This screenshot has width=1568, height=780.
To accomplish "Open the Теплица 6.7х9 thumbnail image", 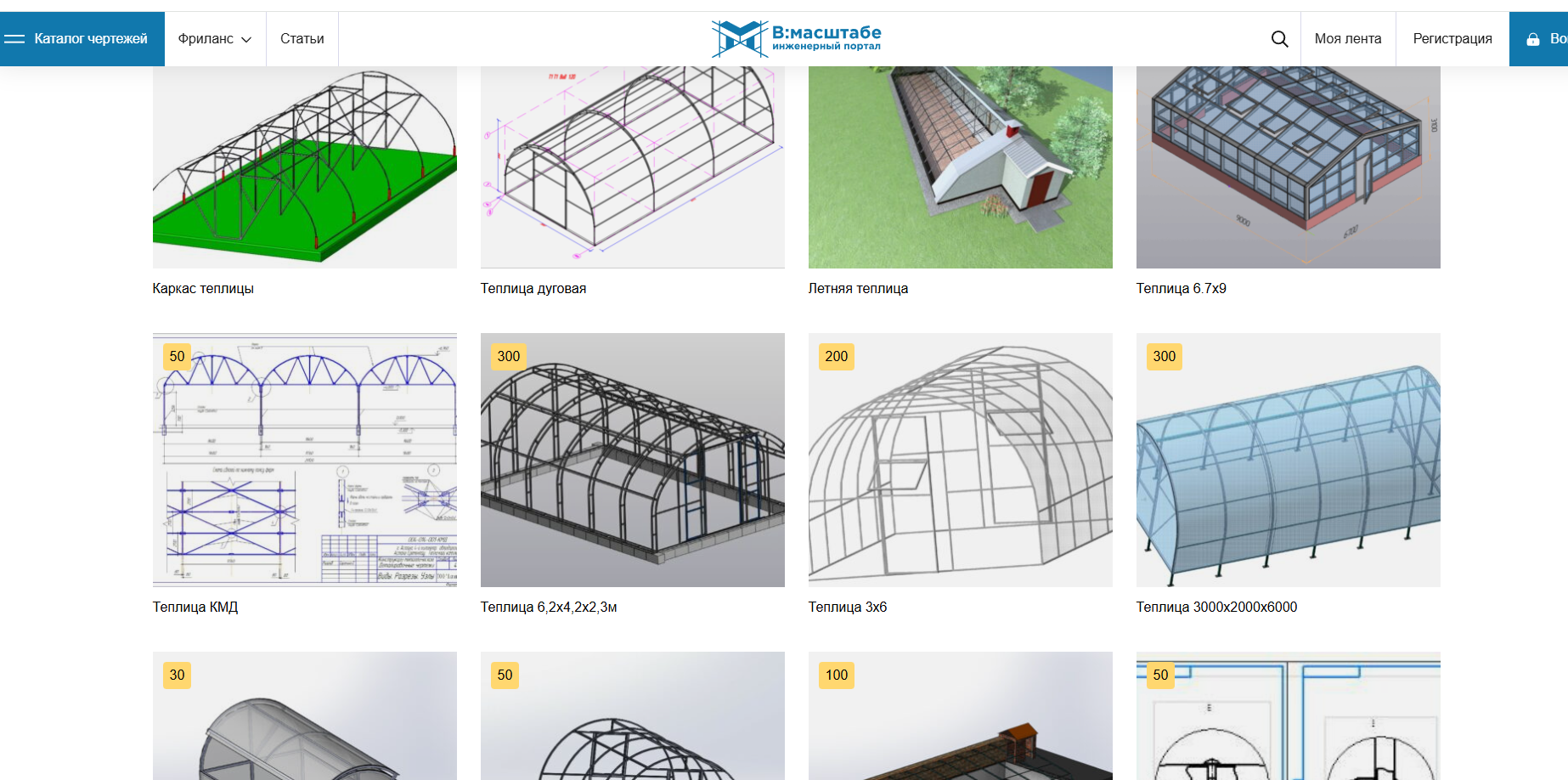I will tap(1289, 167).
